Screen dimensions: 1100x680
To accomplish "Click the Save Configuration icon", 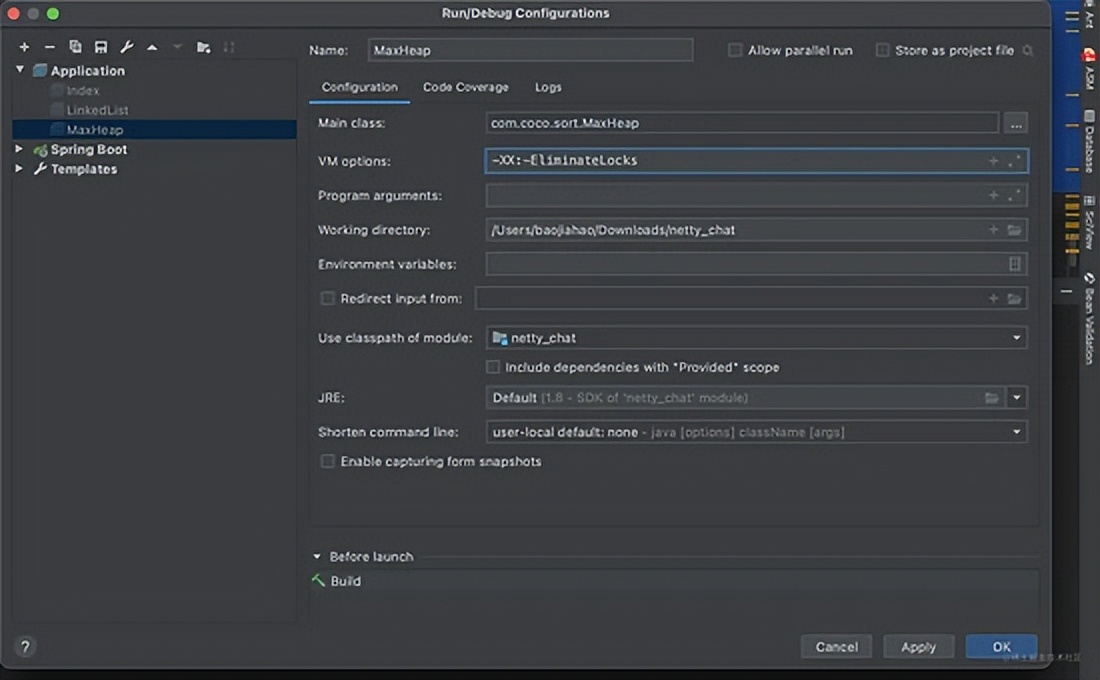I will point(101,47).
